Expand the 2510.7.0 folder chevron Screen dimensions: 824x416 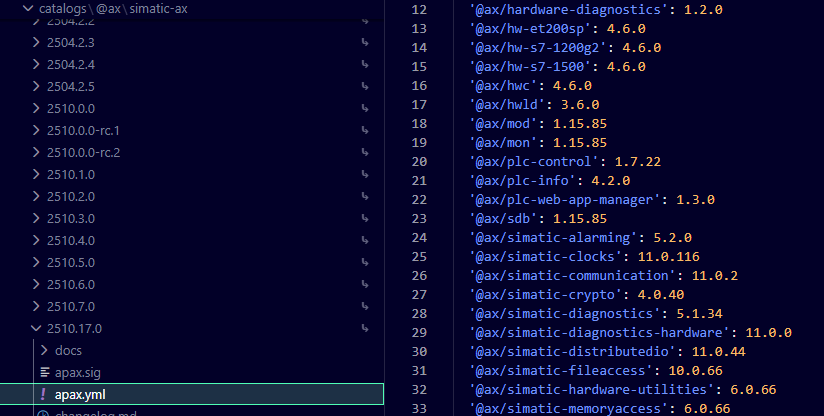click(36, 306)
